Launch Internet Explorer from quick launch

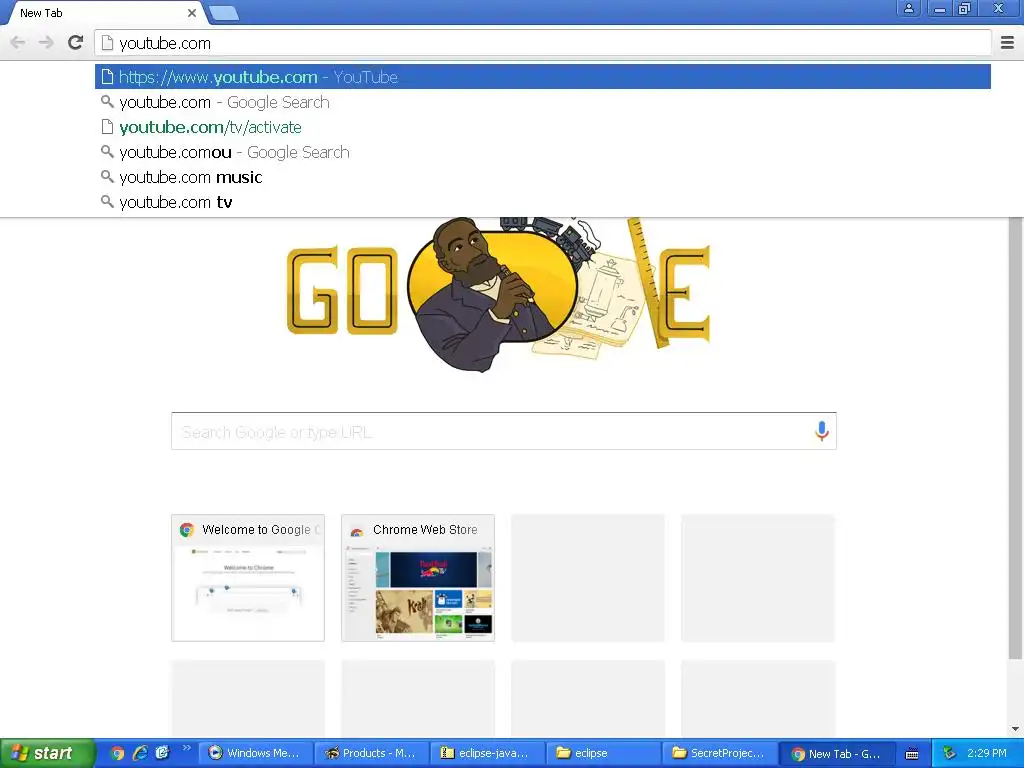(x=140, y=753)
